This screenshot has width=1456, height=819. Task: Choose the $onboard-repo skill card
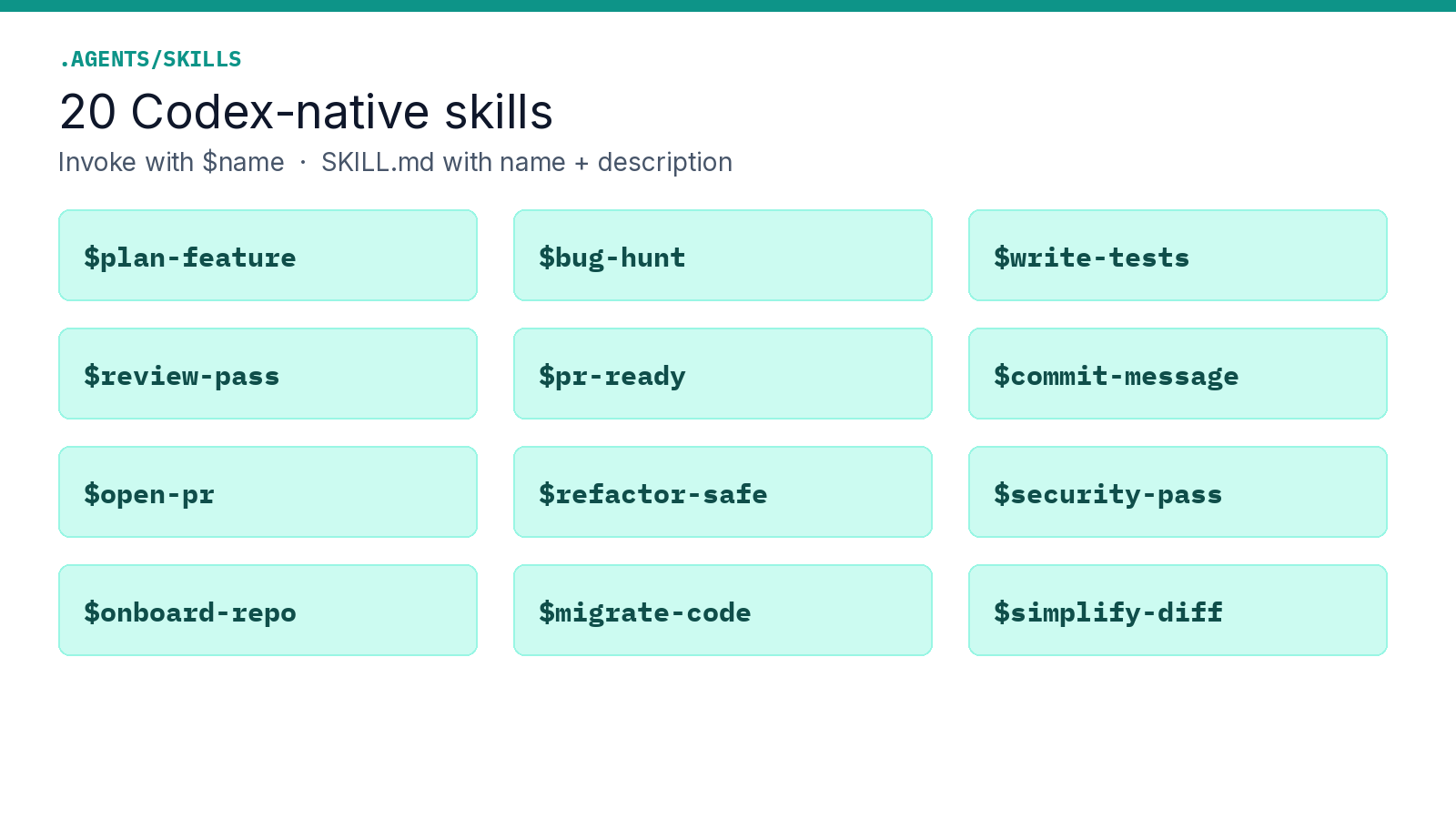pyautogui.click(x=268, y=611)
